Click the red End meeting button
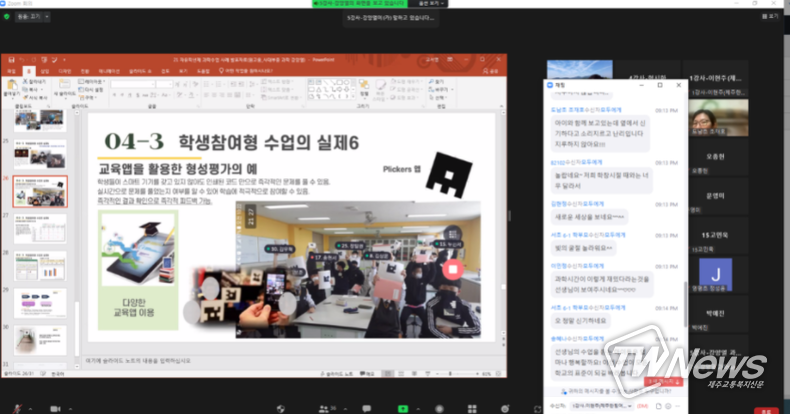Screen dimensions: 790x414 coord(765,408)
